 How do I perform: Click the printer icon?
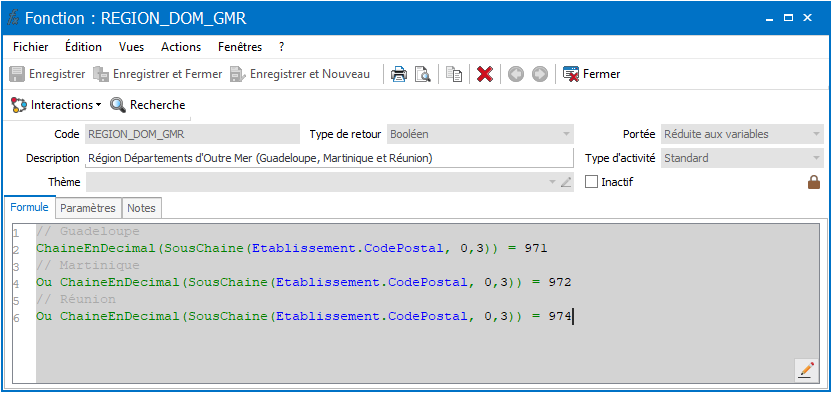click(x=399, y=74)
